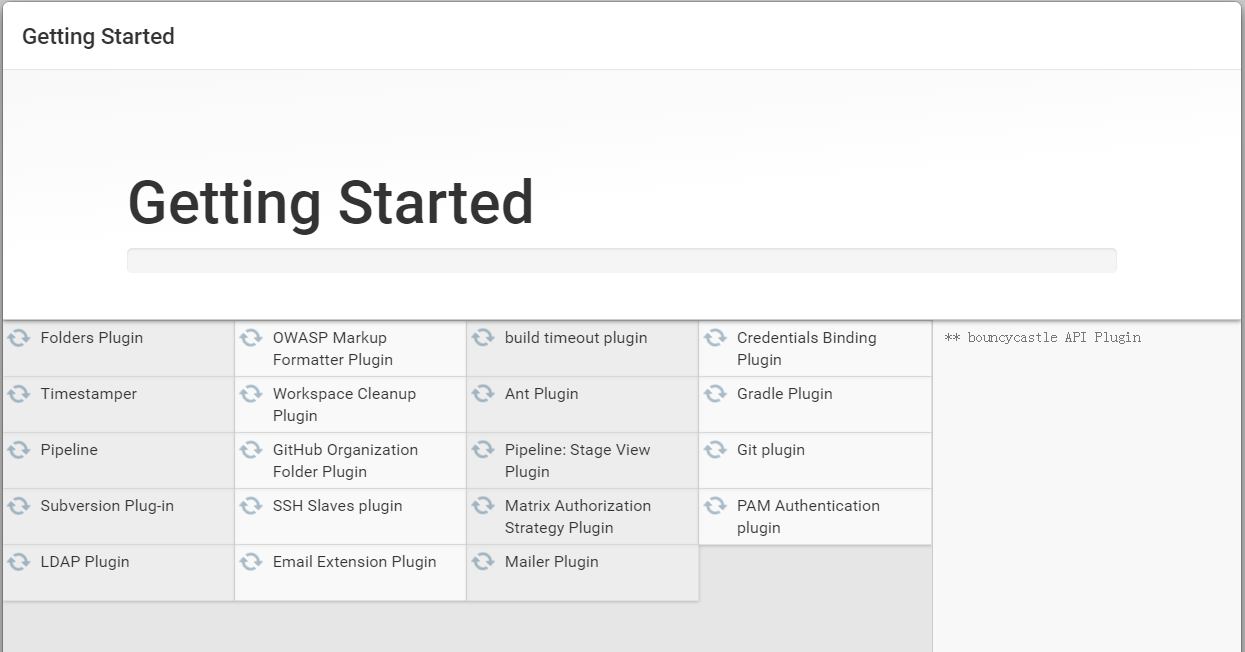Click the refresh icon beside Folders Plugin
The image size is (1245, 652).
18,338
